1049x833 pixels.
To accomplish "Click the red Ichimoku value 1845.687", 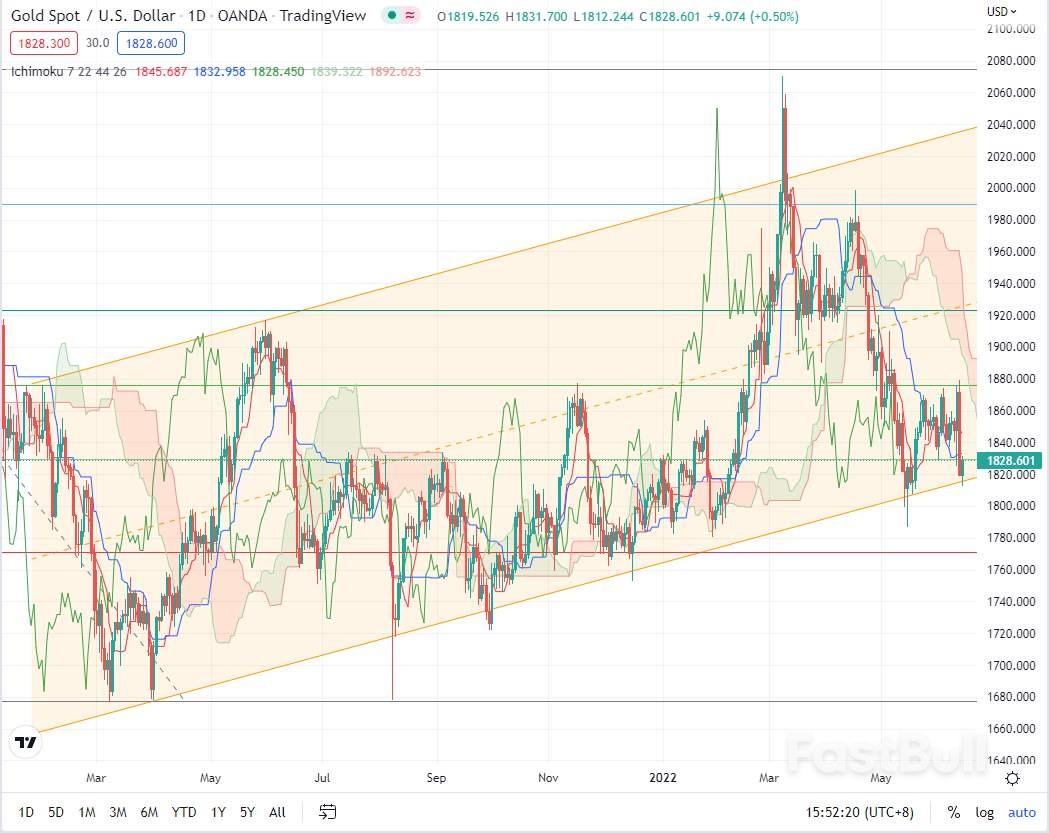I will [x=161, y=72].
